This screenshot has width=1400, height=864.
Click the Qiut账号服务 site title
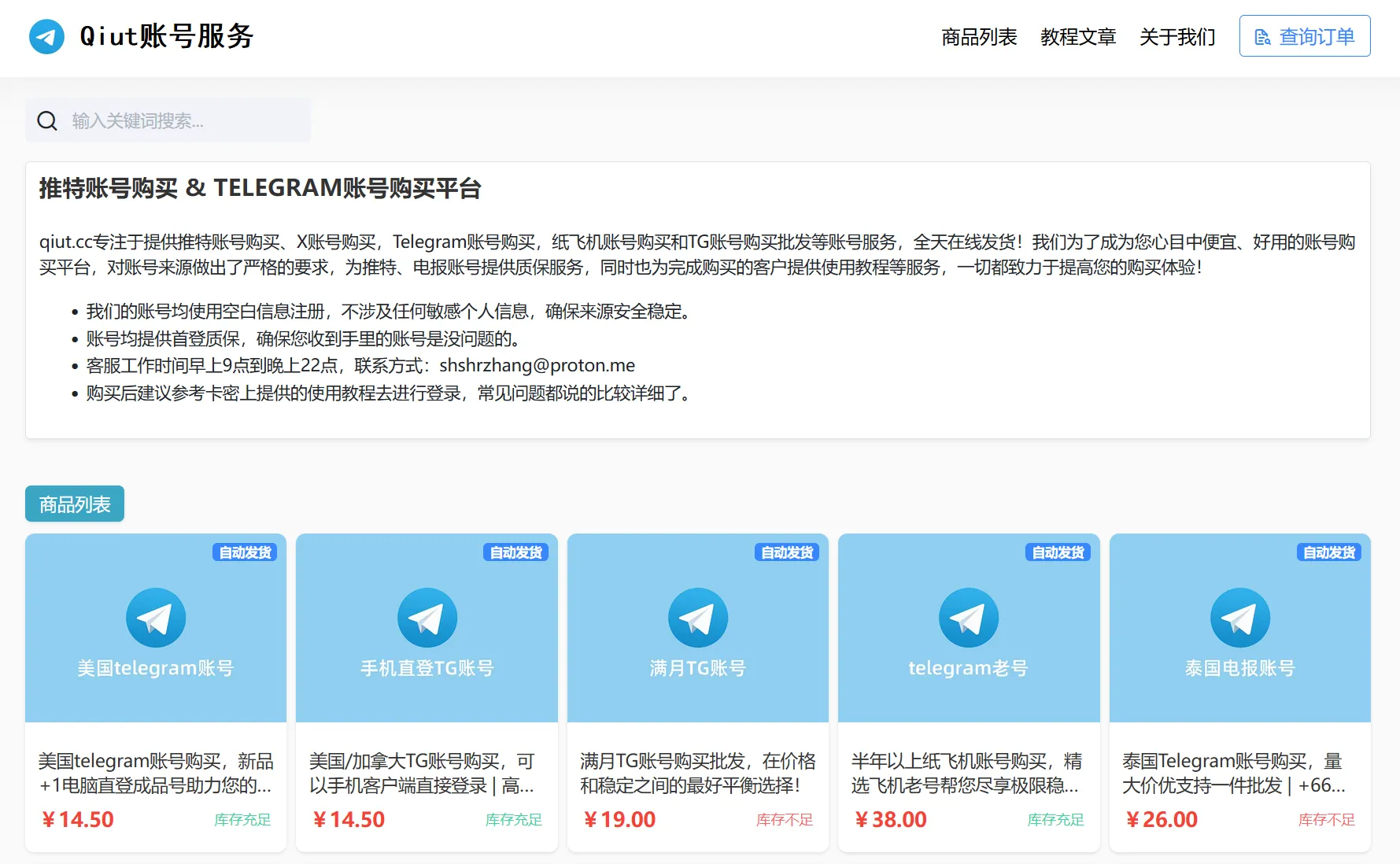[167, 37]
